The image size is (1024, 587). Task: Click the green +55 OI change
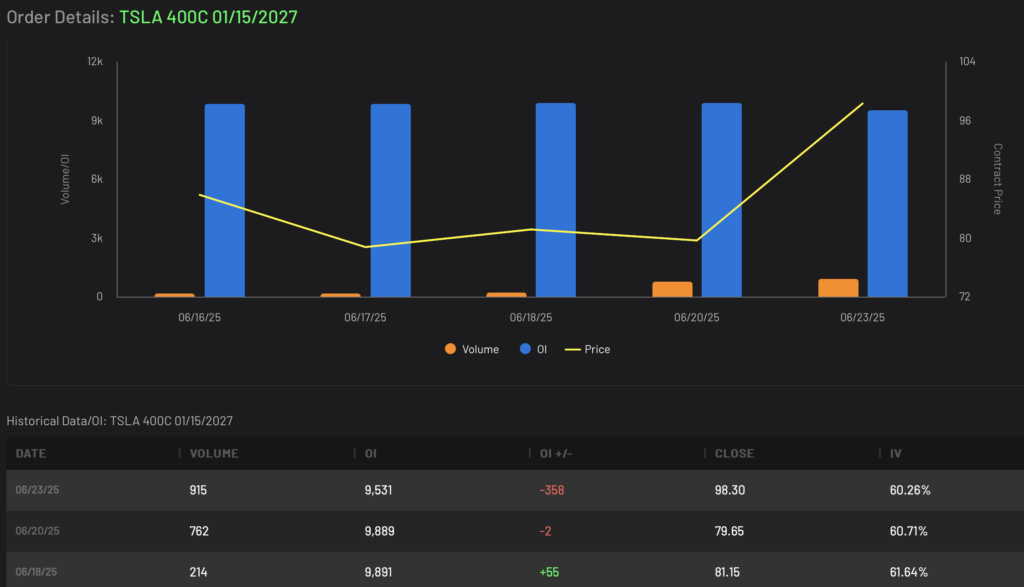(x=549, y=573)
